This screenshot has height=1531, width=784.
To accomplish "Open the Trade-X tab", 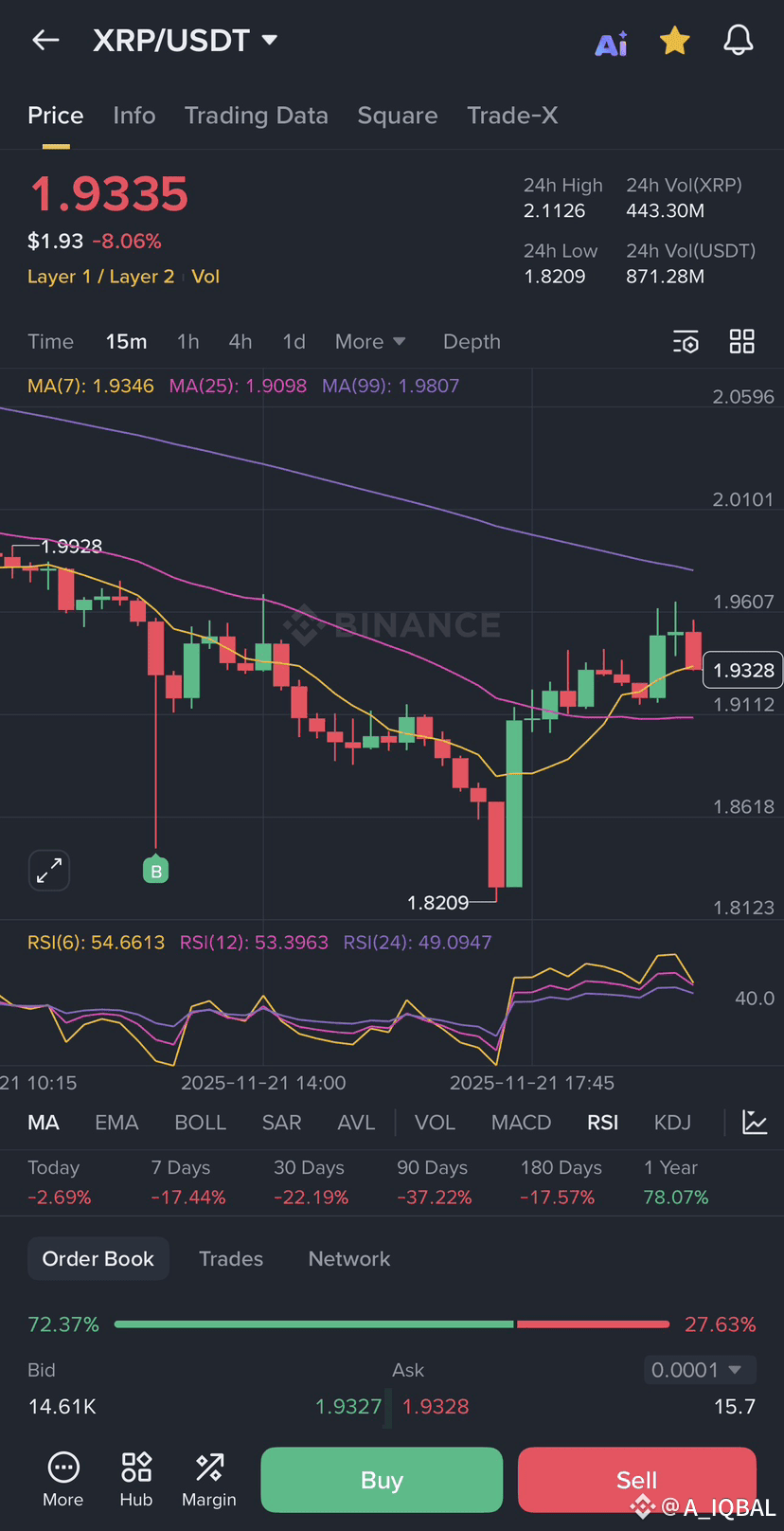I will click(512, 116).
